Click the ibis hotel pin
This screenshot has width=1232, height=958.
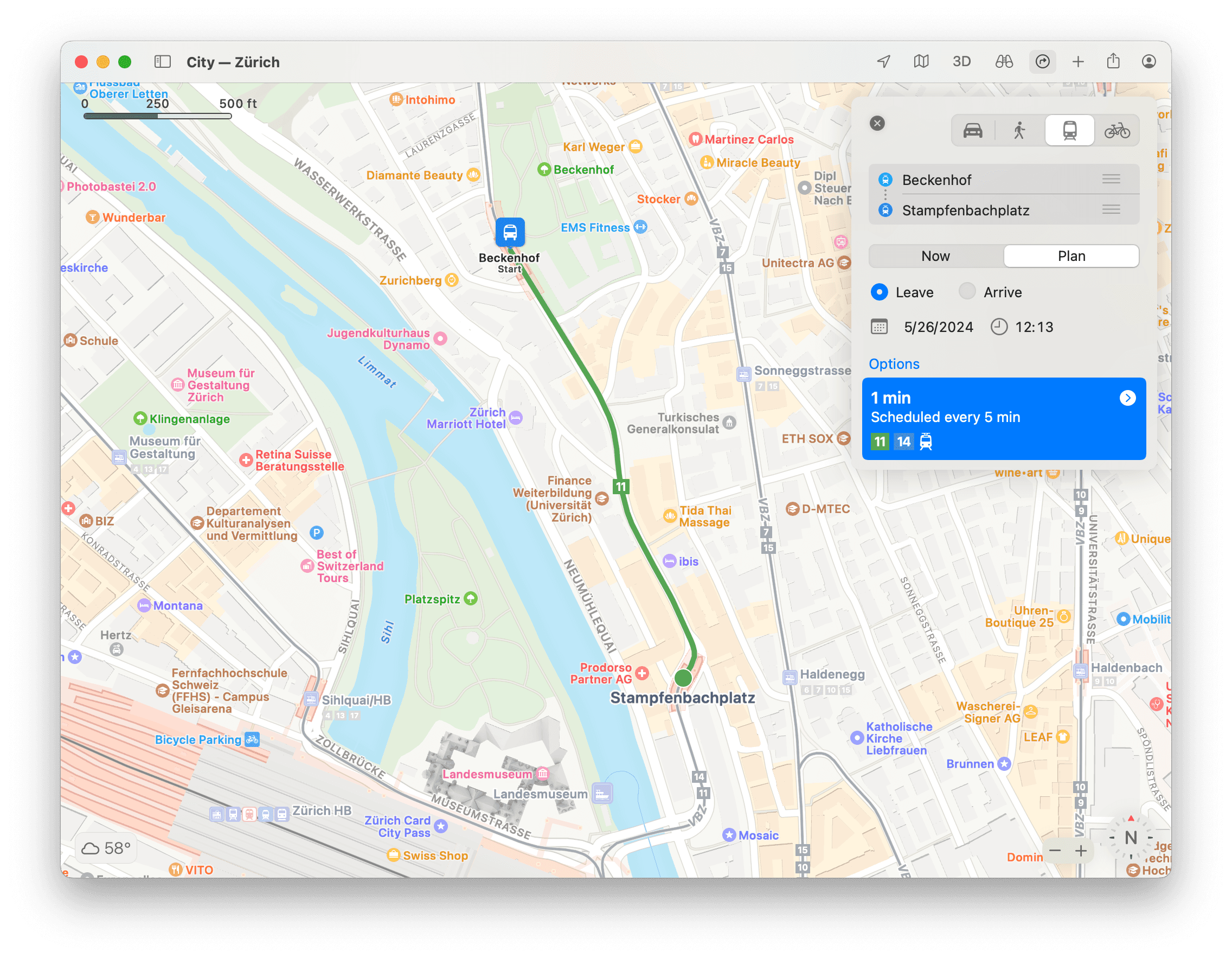tap(669, 561)
